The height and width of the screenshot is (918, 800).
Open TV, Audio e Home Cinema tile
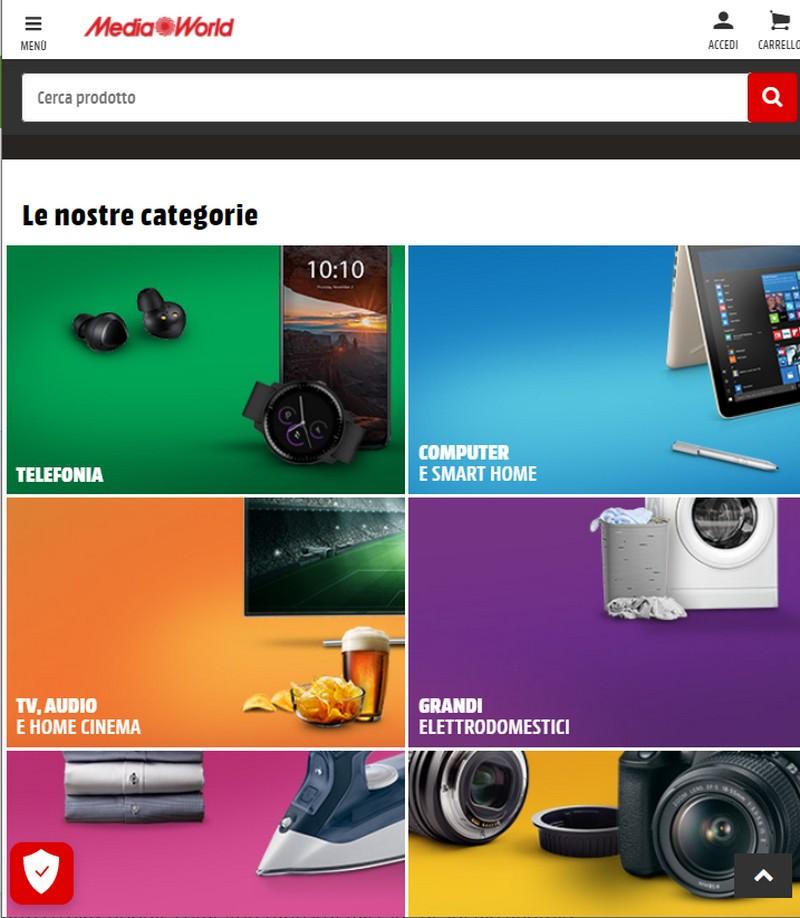point(206,622)
